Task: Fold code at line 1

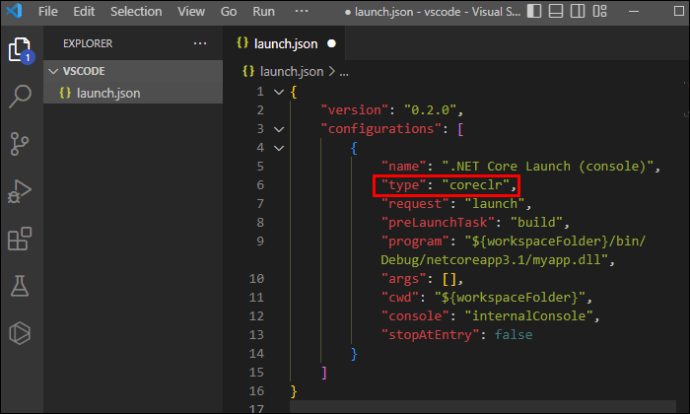Action: (x=279, y=92)
